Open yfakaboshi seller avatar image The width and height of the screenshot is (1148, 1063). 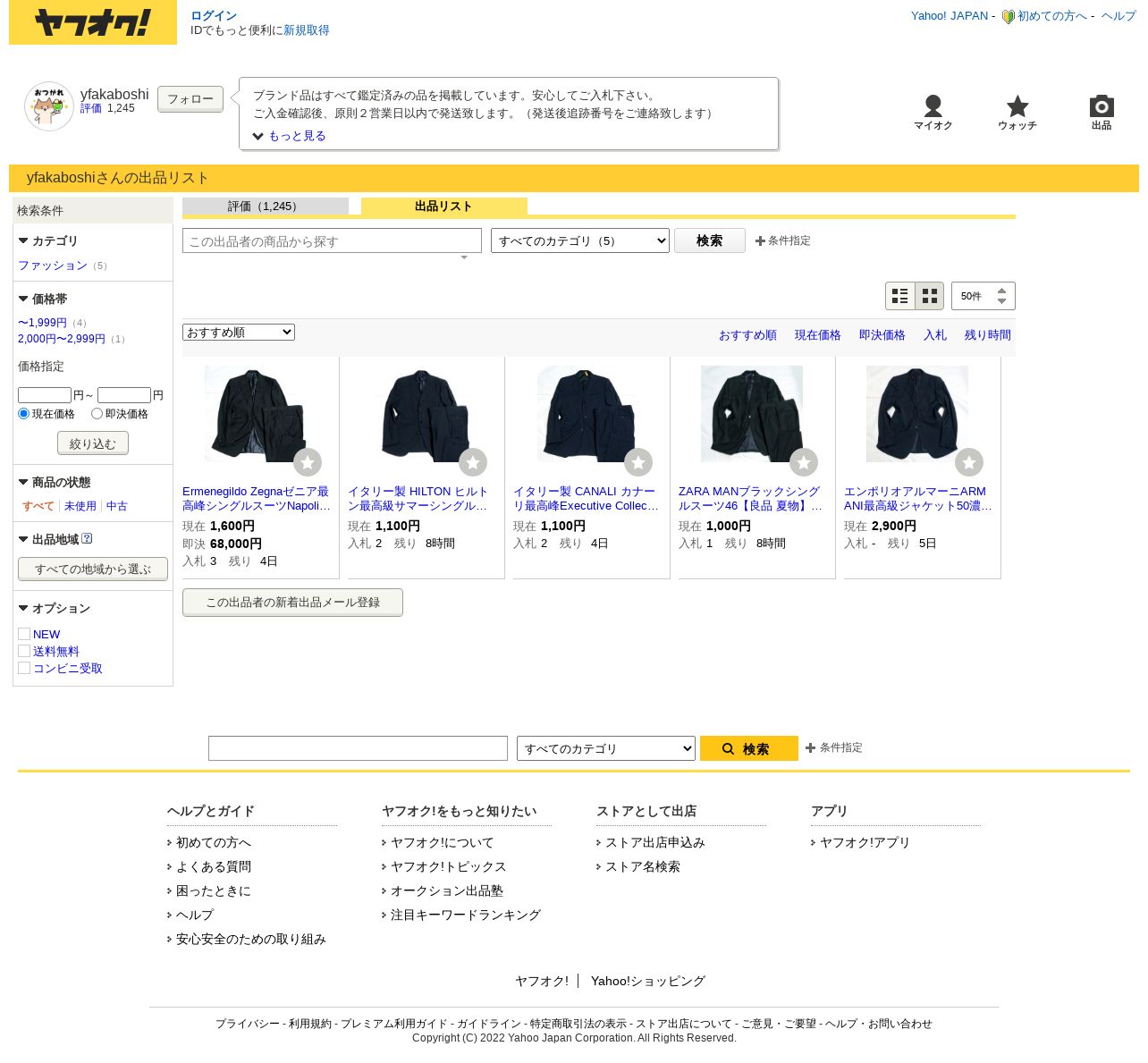pos(49,106)
